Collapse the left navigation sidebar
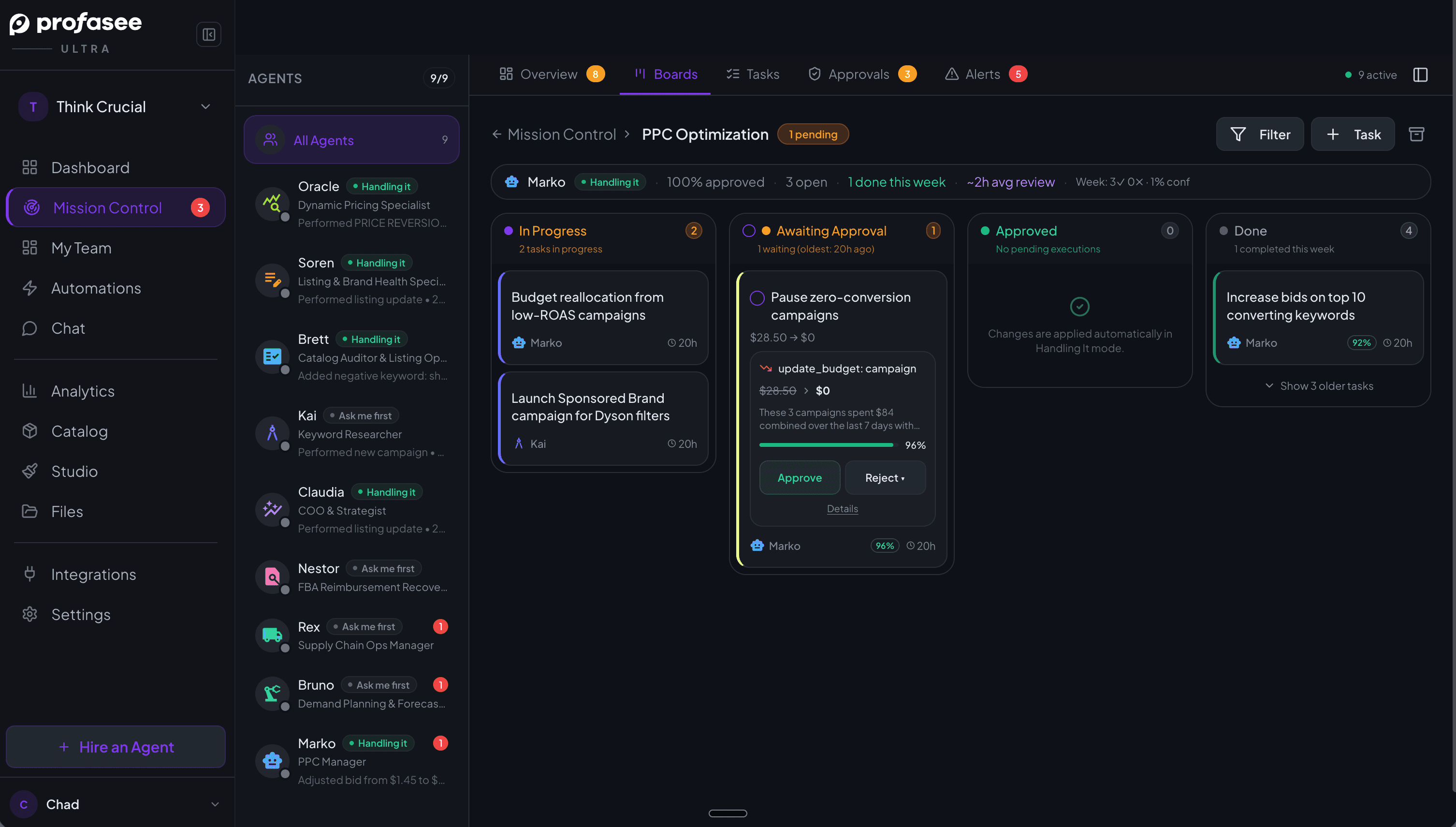The width and height of the screenshot is (1456, 827). point(208,34)
